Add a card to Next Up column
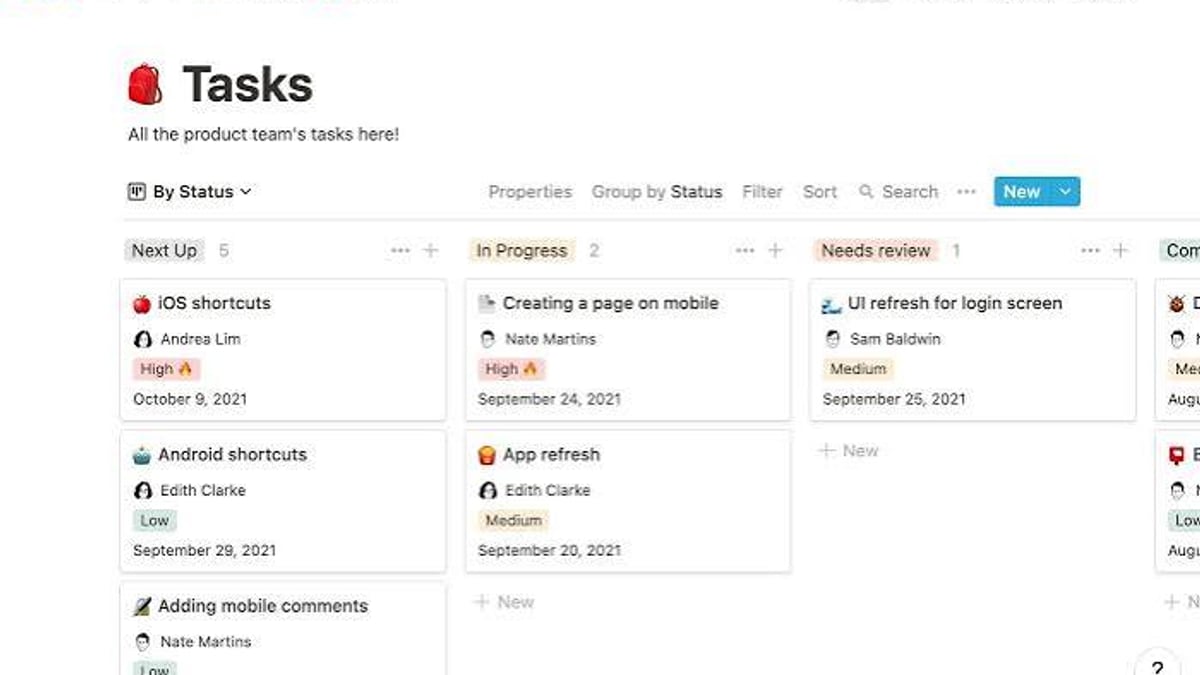Viewport: 1200px width, 675px height. pos(431,250)
